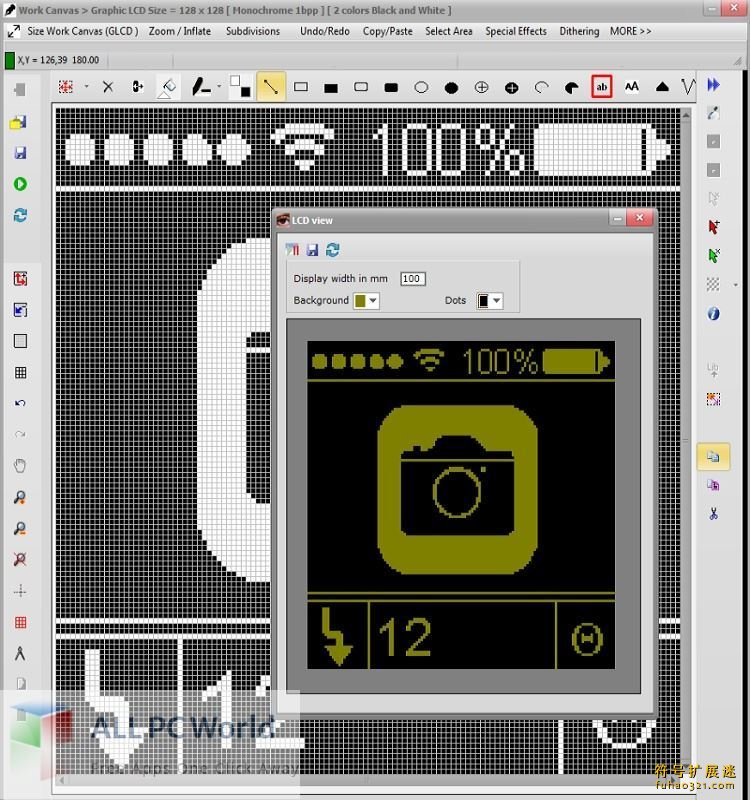
Task: Click the zoom out magnifier
Action: tap(20, 529)
